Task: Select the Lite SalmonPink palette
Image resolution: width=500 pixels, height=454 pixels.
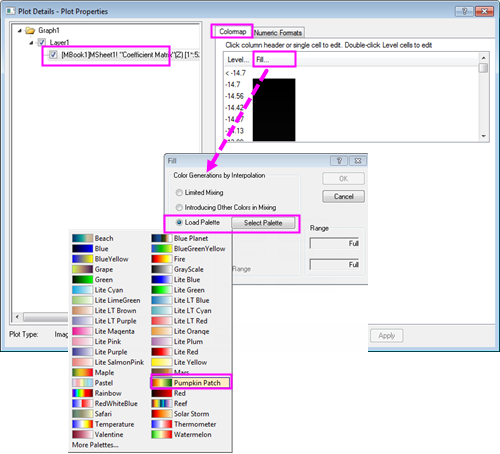Action: 108,362
